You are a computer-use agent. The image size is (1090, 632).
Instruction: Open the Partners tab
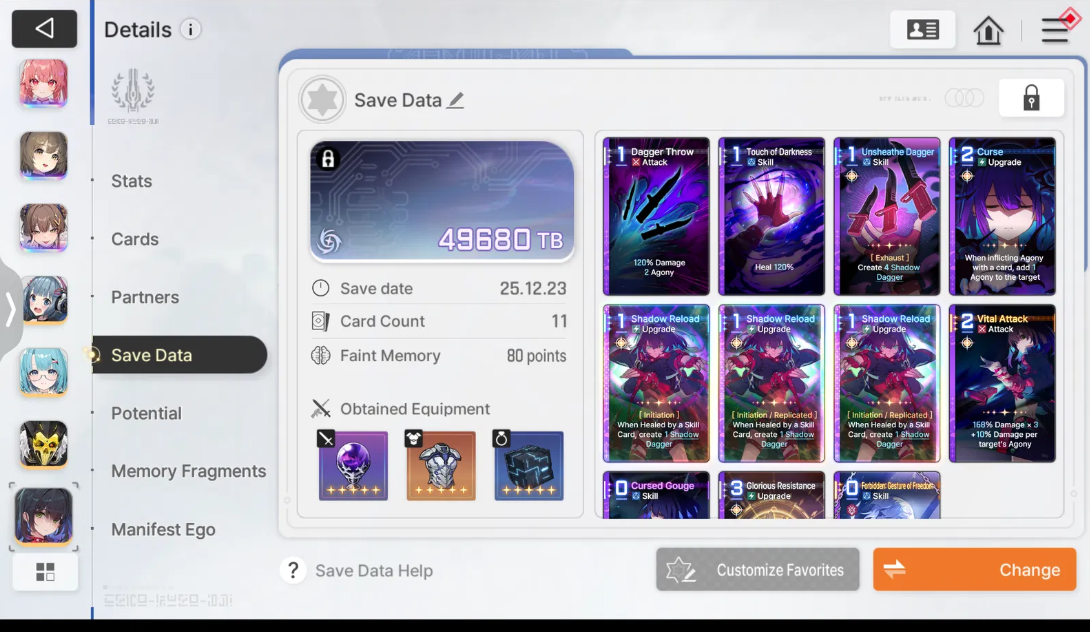click(145, 297)
